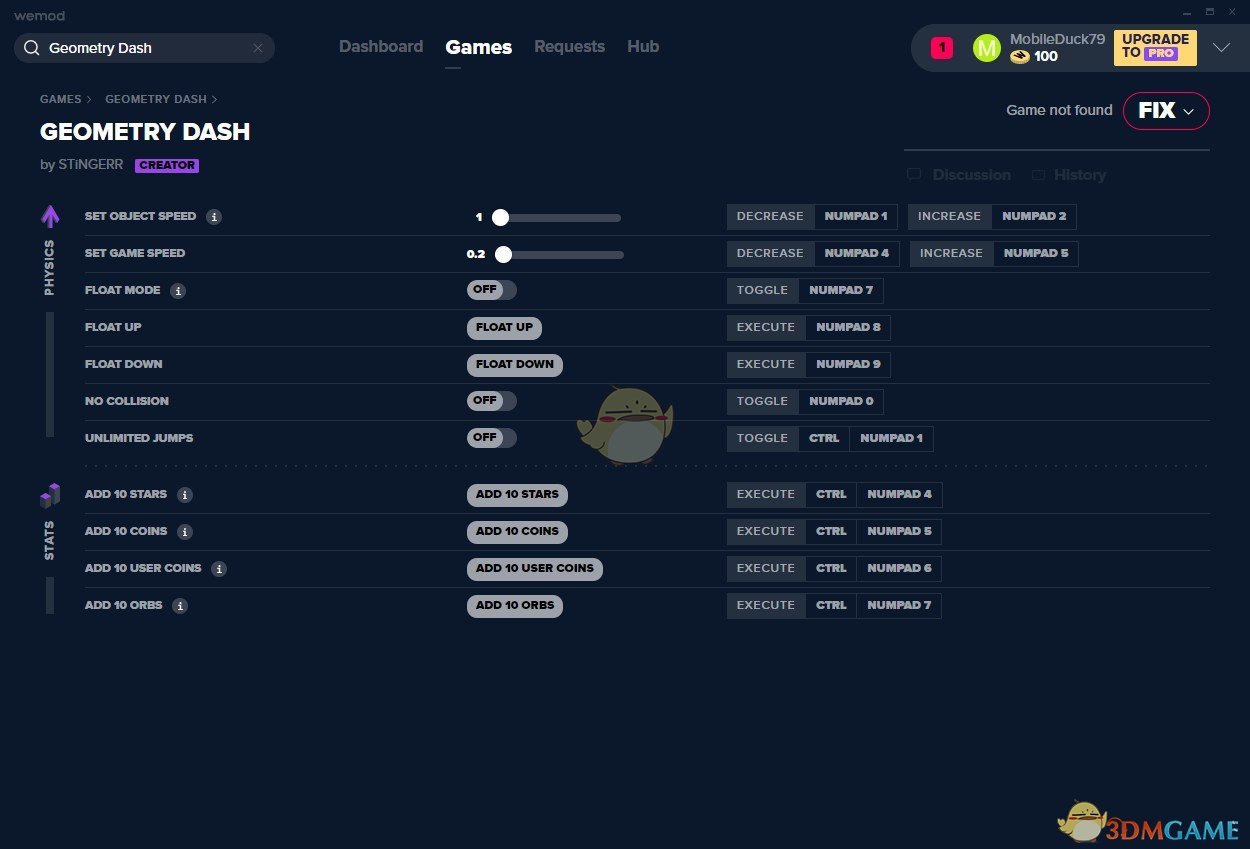The height and width of the screenshot is (849, 1250).
Task: Go to the Hub tab
Action: [643, 47]
